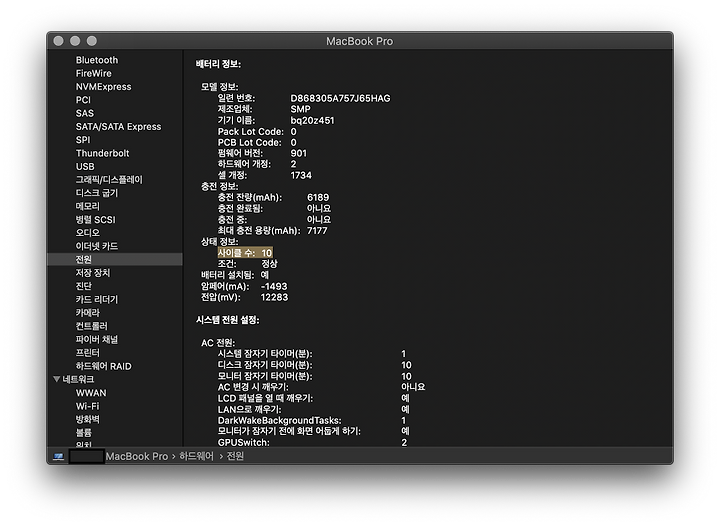Screen dimensions: 720x526
Task: Select 카드 리더기 in the sidebar
Action: click(x=96, y=299)
